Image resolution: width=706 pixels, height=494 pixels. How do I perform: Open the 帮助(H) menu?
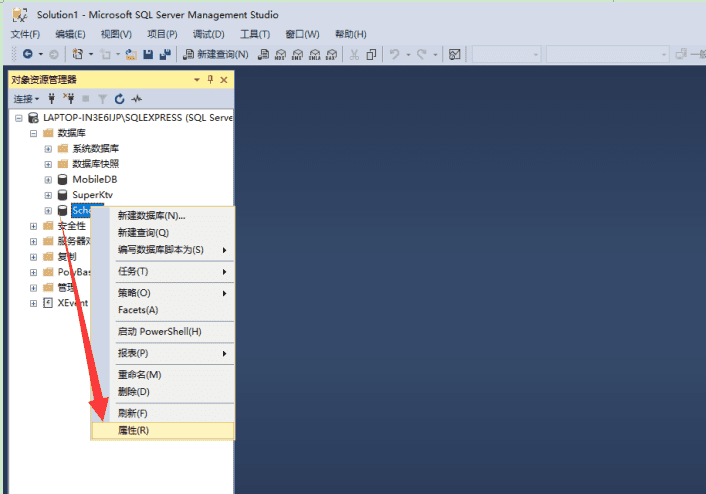click(x=350, y=34)
